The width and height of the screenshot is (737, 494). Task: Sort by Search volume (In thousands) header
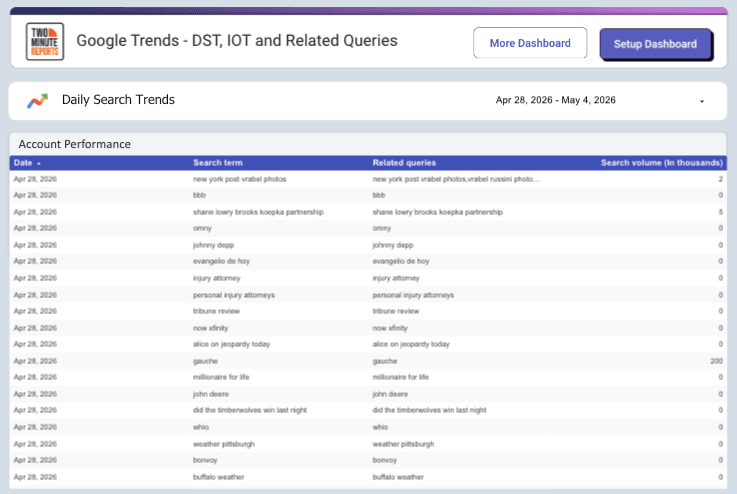[x=662, y=163]
